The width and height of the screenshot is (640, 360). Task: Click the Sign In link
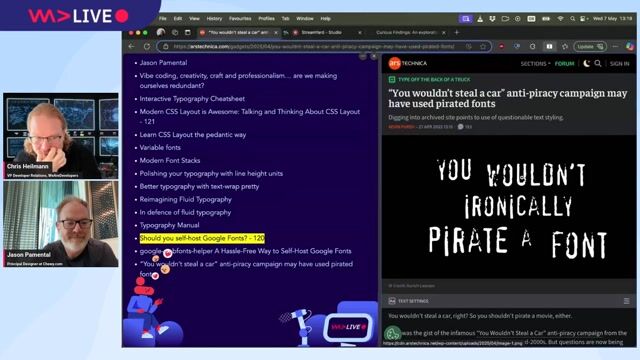(619, 64)
